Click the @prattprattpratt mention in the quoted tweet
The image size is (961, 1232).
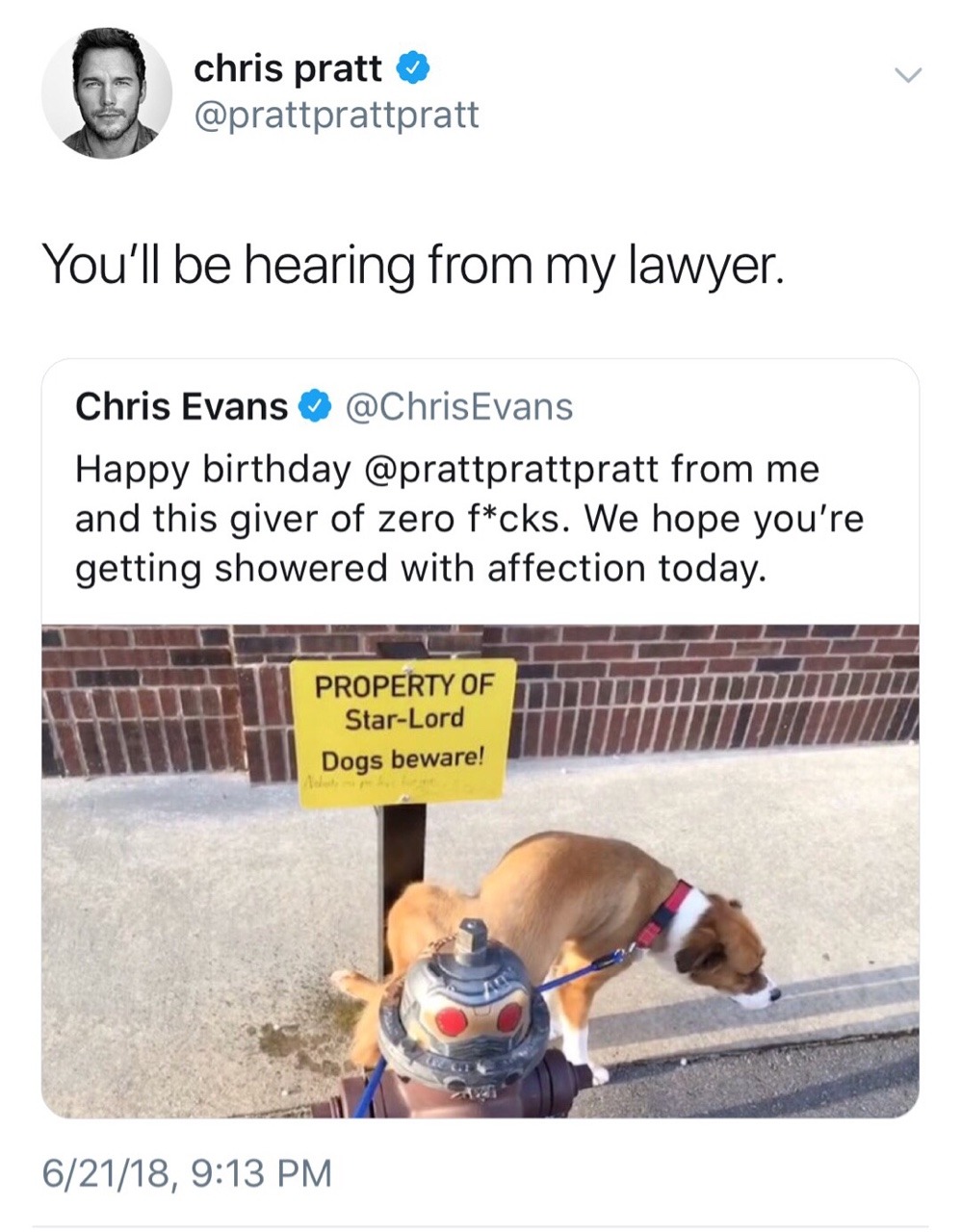[x=512, y=471]
